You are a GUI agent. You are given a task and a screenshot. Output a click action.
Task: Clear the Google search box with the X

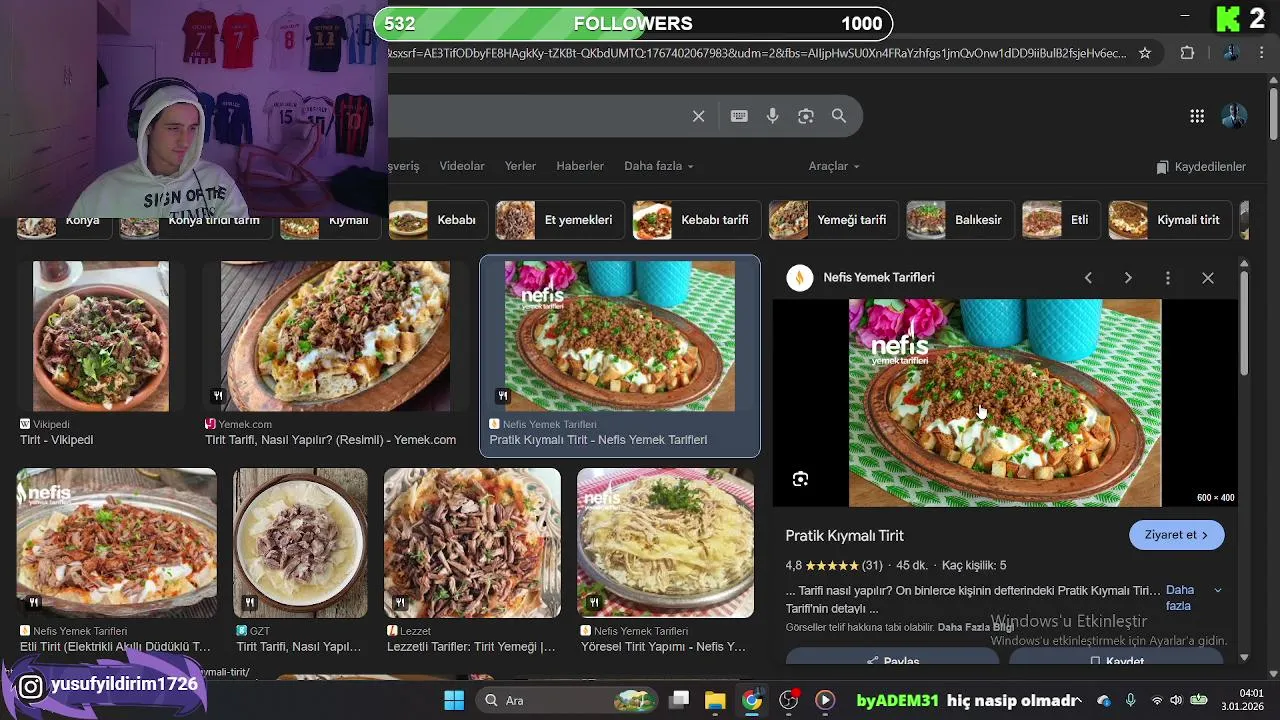(699, 116)
